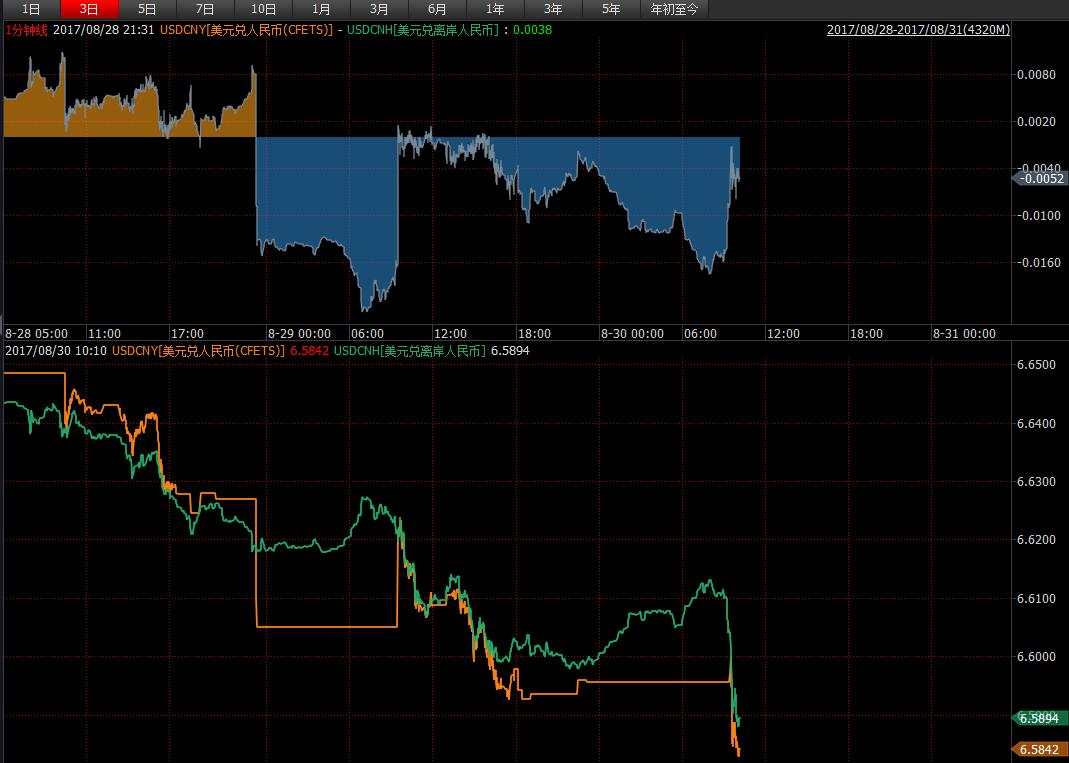Click the red 6.5842 value in legend

[x=310, y=351]
